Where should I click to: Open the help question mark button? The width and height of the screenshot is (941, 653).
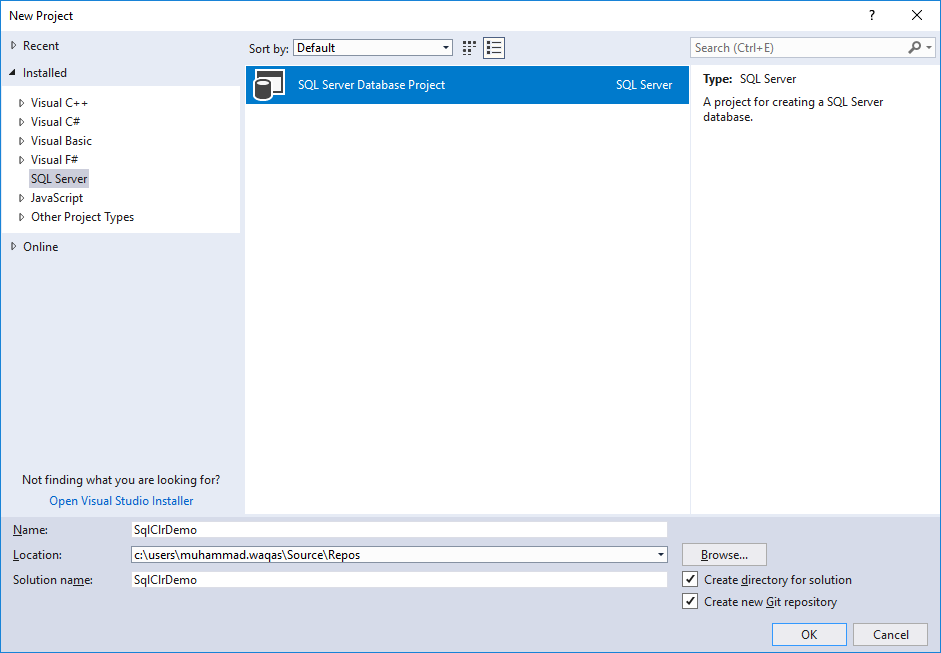pos(872,16)
